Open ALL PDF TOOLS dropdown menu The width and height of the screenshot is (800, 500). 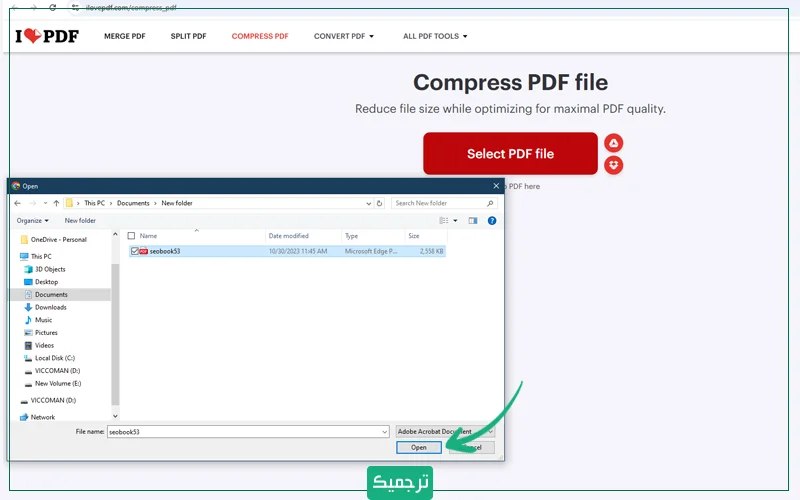point(435,36)
